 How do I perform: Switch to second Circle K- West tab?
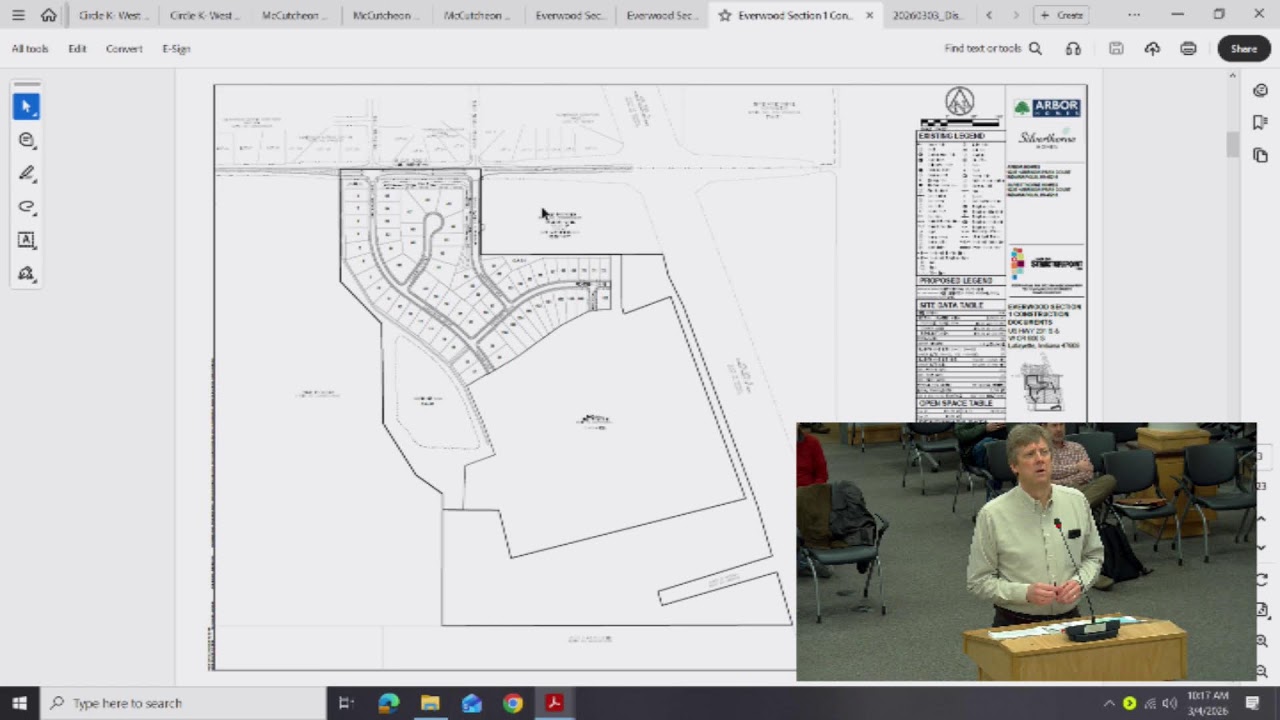click(x=205, y=15)
